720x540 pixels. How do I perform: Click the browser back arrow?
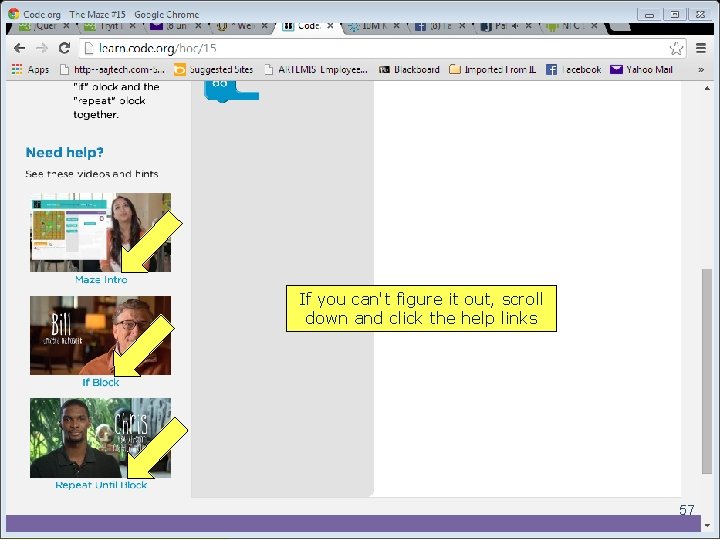[19, 48]
